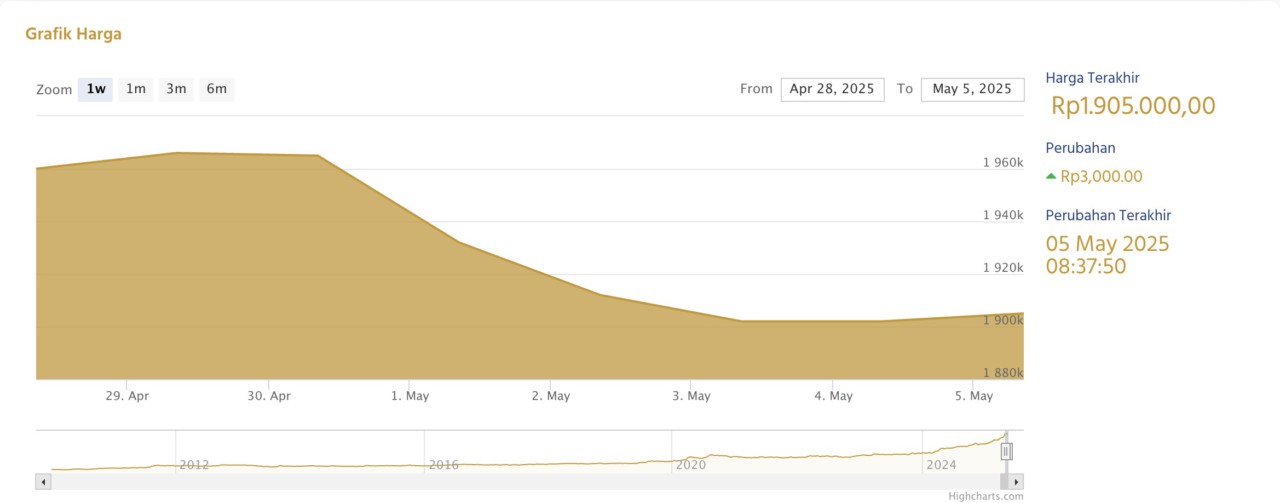1280x503 pixels.
Task: Click the 3. May axis label
Action: tap(692, 396)
